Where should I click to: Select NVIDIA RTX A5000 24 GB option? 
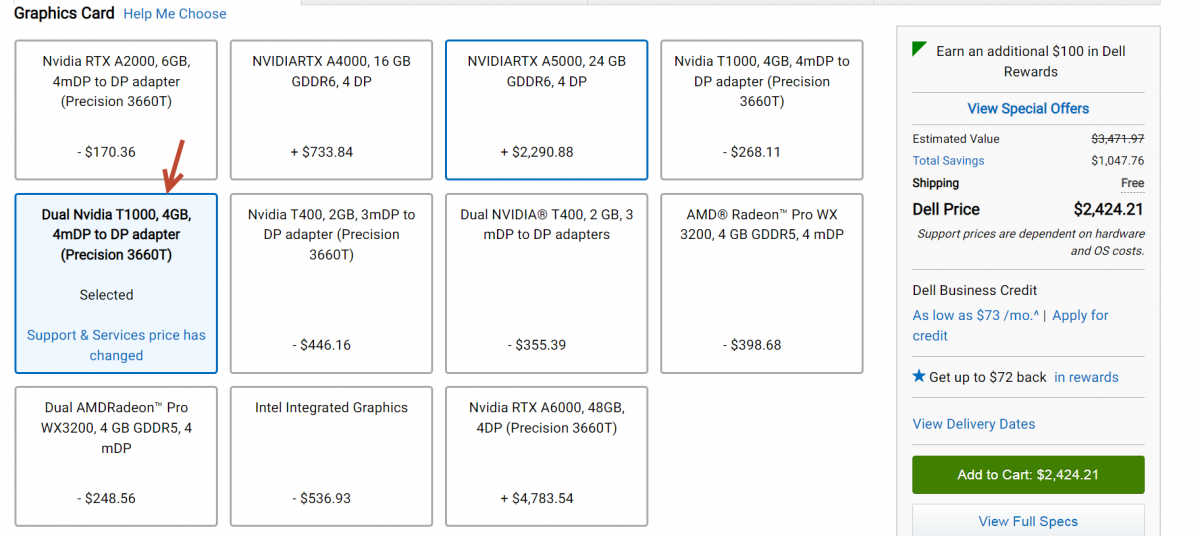(547, 110)
